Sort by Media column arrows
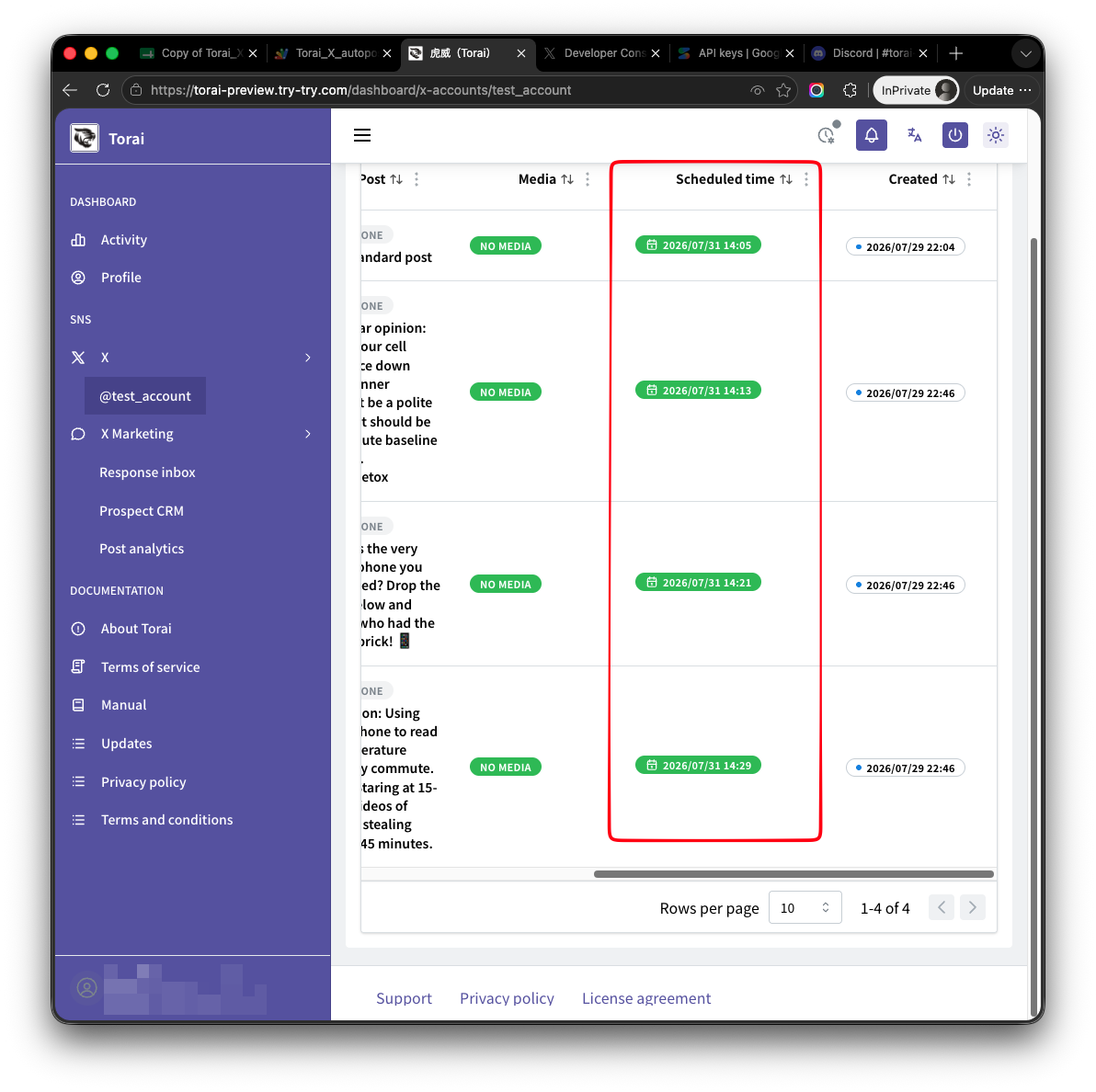The image size is (1096, 1092). [x=567, y=179]
